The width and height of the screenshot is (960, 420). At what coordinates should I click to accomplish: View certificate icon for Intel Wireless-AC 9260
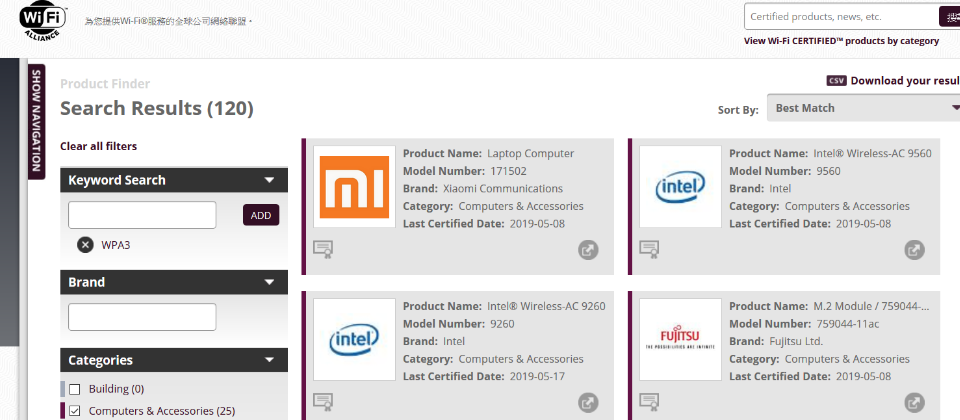[323, 402]
